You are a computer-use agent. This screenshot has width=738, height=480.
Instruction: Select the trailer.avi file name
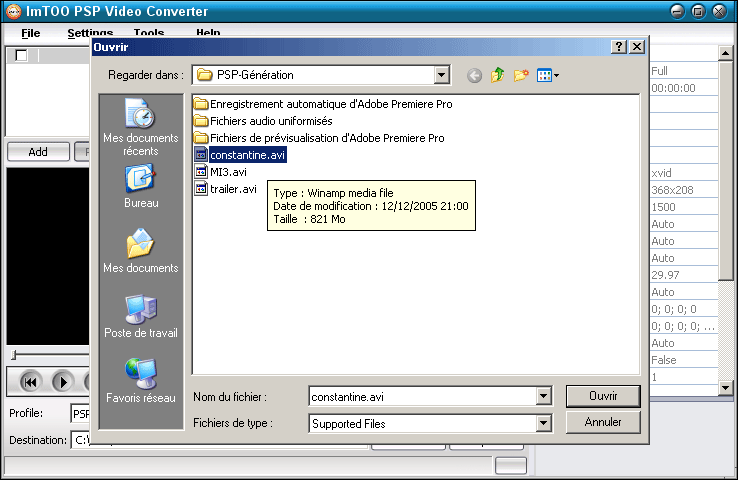(233, 189)
